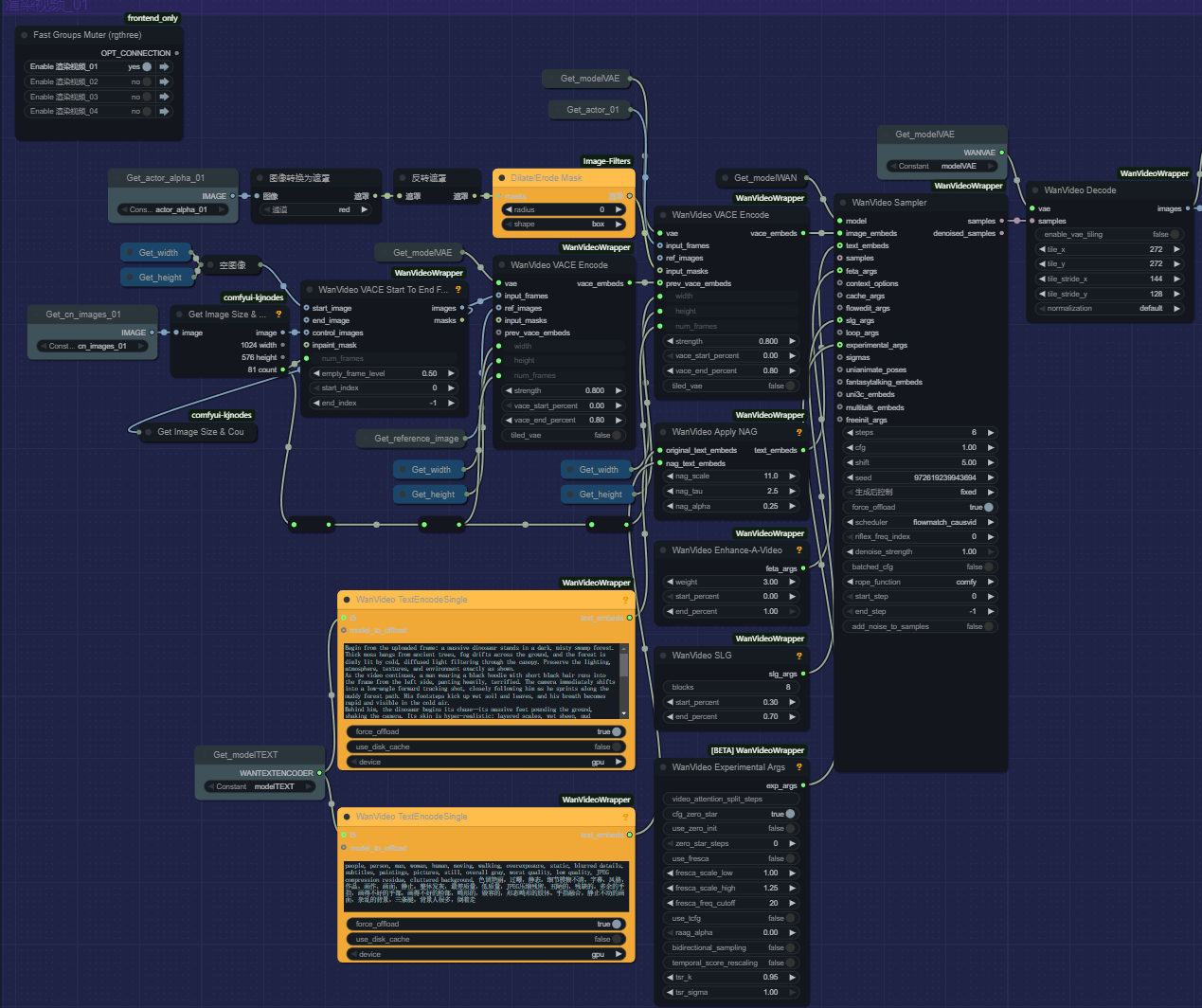Jump to group 渲染视频_03 via its arrow icon
The width and height of the screenshot is (1202, 1008).
click(164, 97)
